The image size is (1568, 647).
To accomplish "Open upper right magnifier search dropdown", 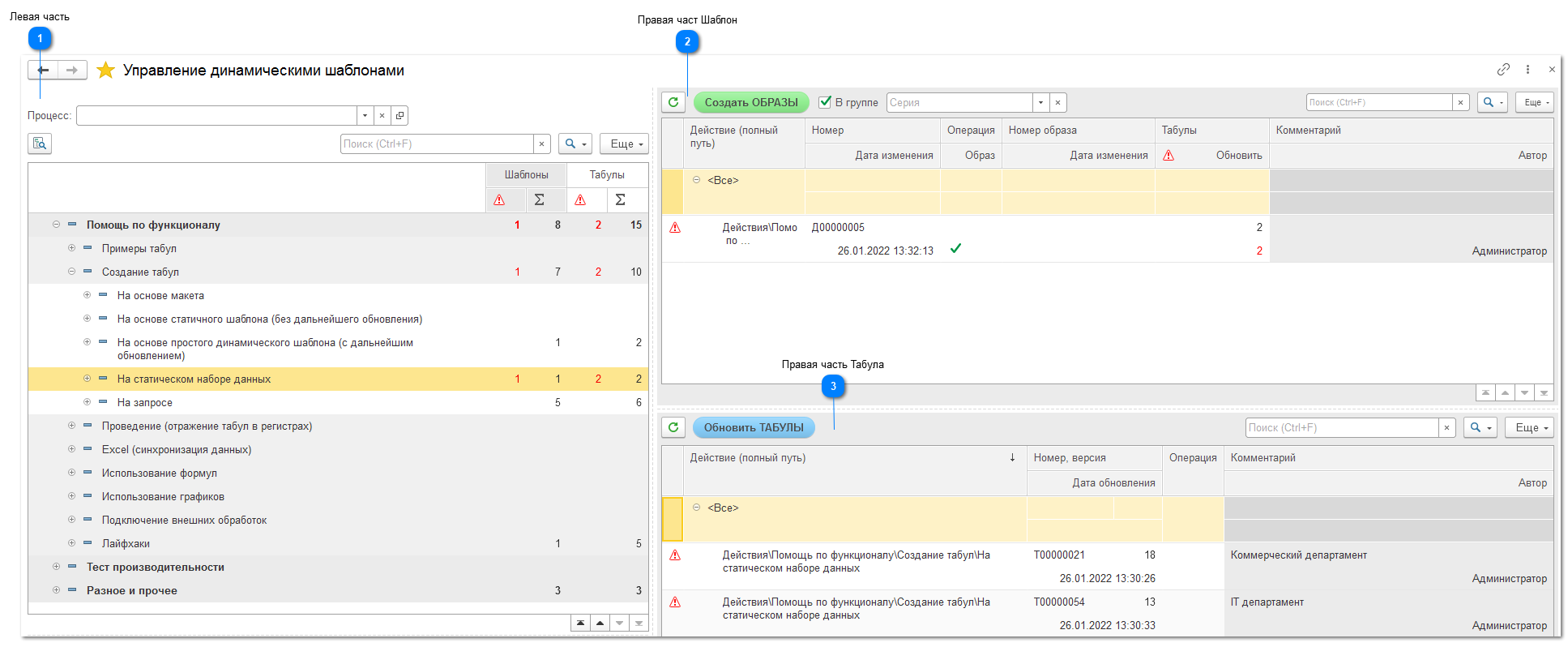I will (x=1493, y=103).
